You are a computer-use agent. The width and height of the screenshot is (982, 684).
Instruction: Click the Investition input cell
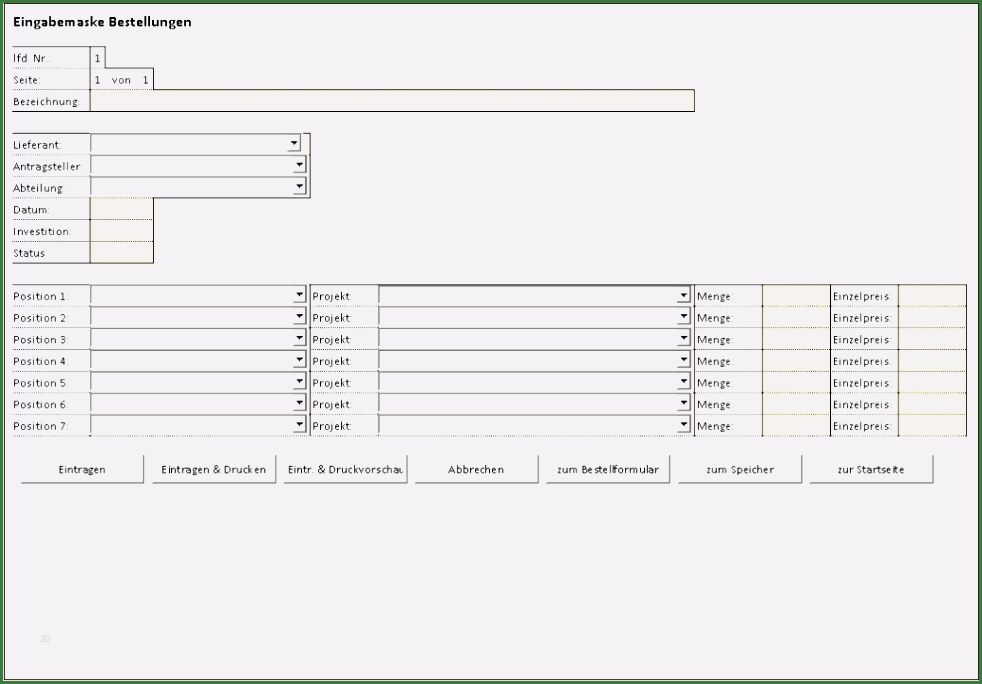[121, 231]
